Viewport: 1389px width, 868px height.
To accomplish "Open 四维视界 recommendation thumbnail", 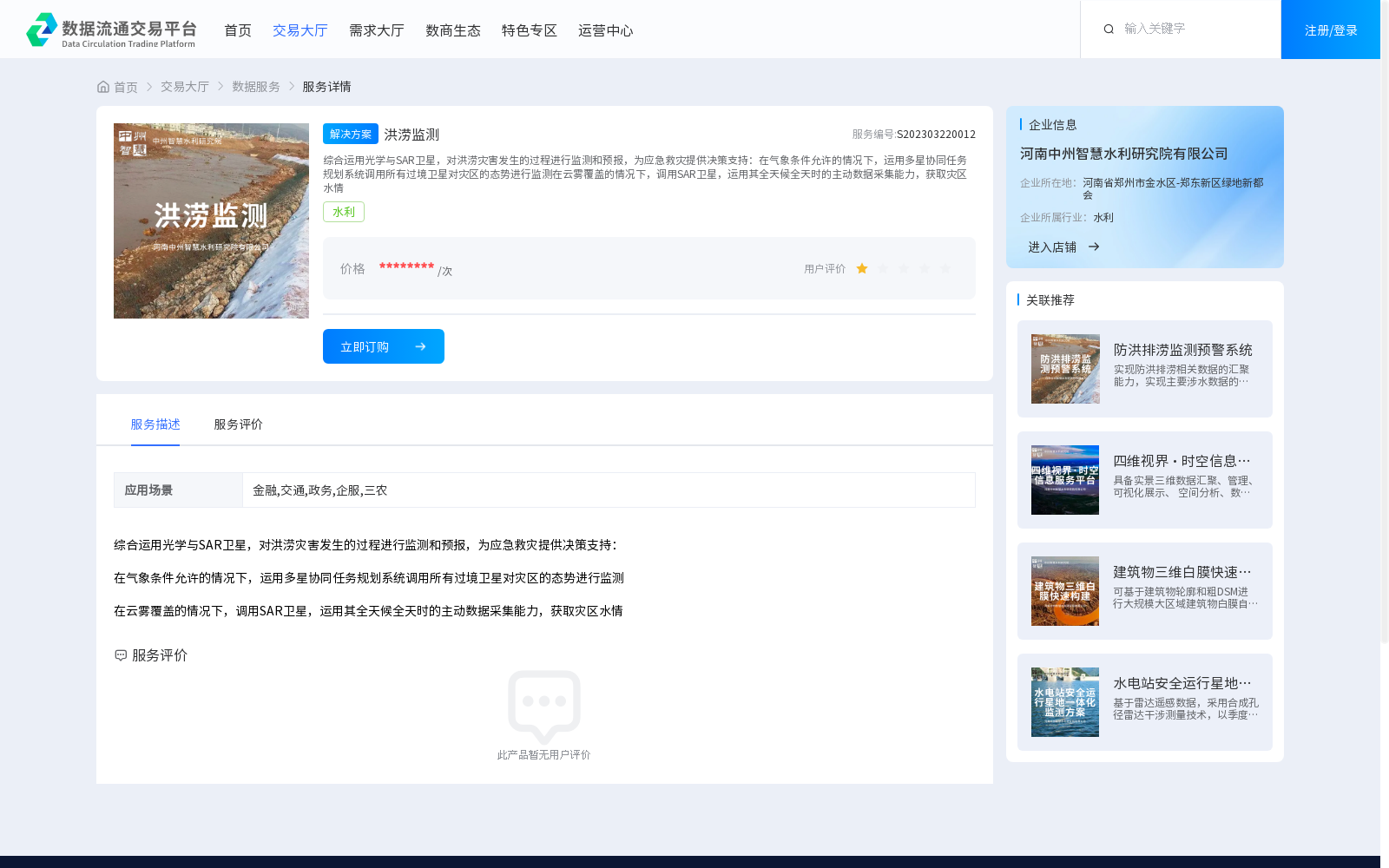I will point(1065,480).
